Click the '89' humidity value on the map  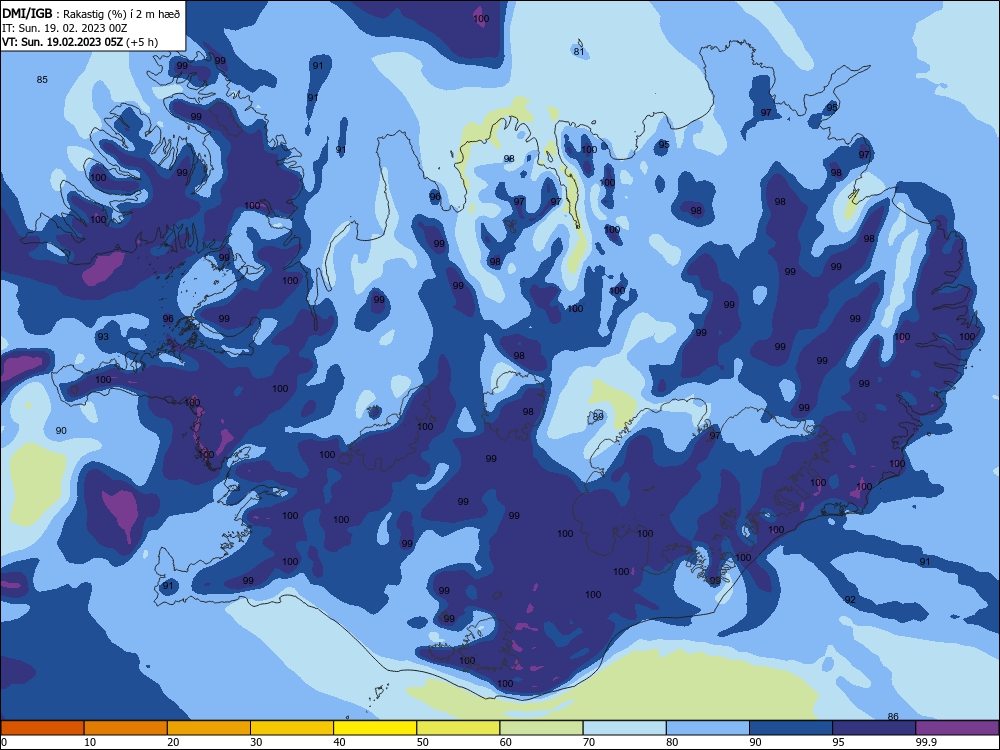(598, 416)
